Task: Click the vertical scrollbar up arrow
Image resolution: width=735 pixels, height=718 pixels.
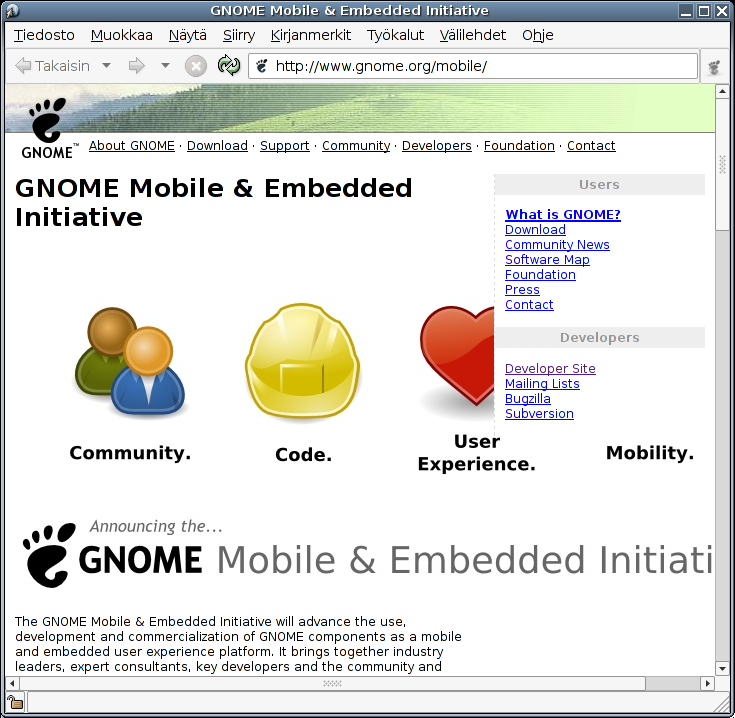Action: [x=722, y=91]
